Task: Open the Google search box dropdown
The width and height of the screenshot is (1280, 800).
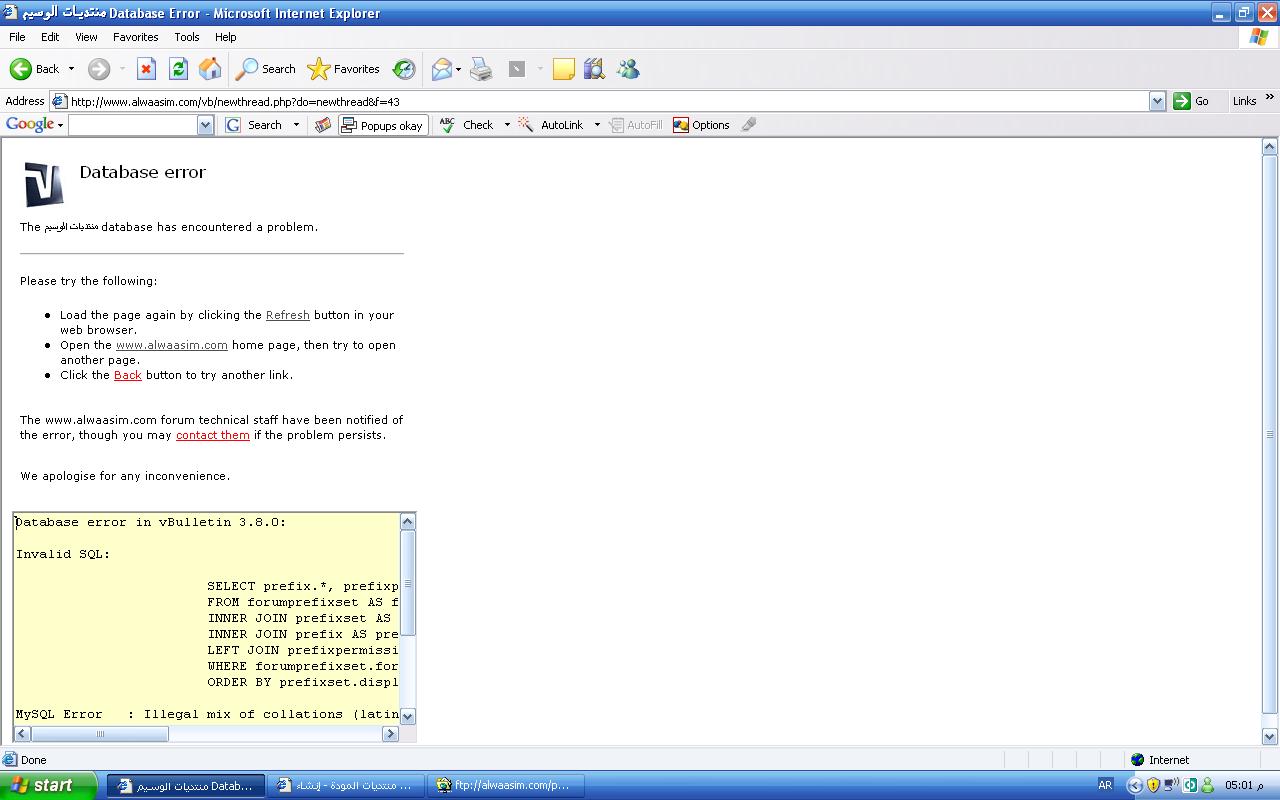Action: coord(205,125)
